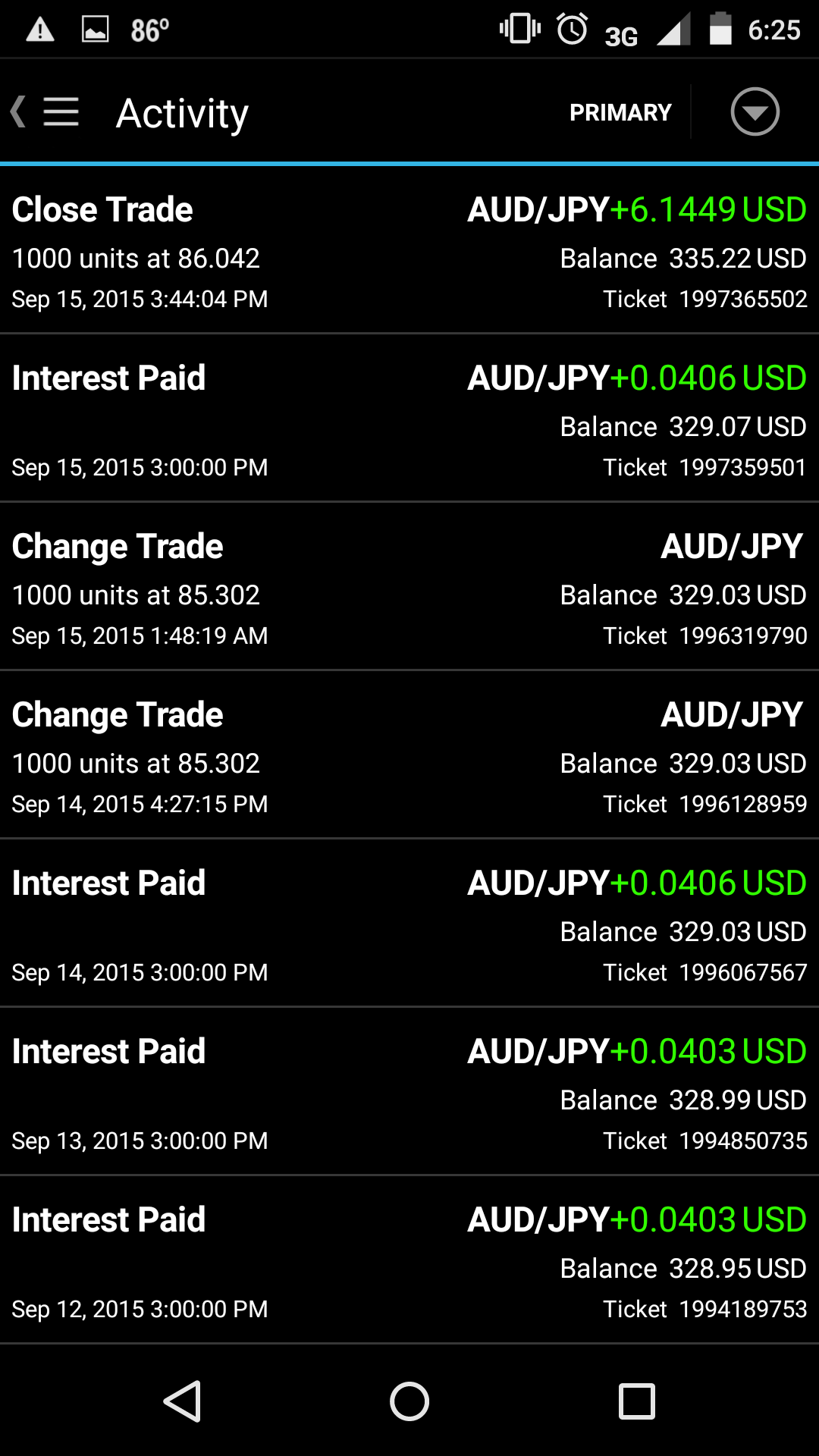
Task: Tap the battery status icon
Action: click(x=720, y=30)
